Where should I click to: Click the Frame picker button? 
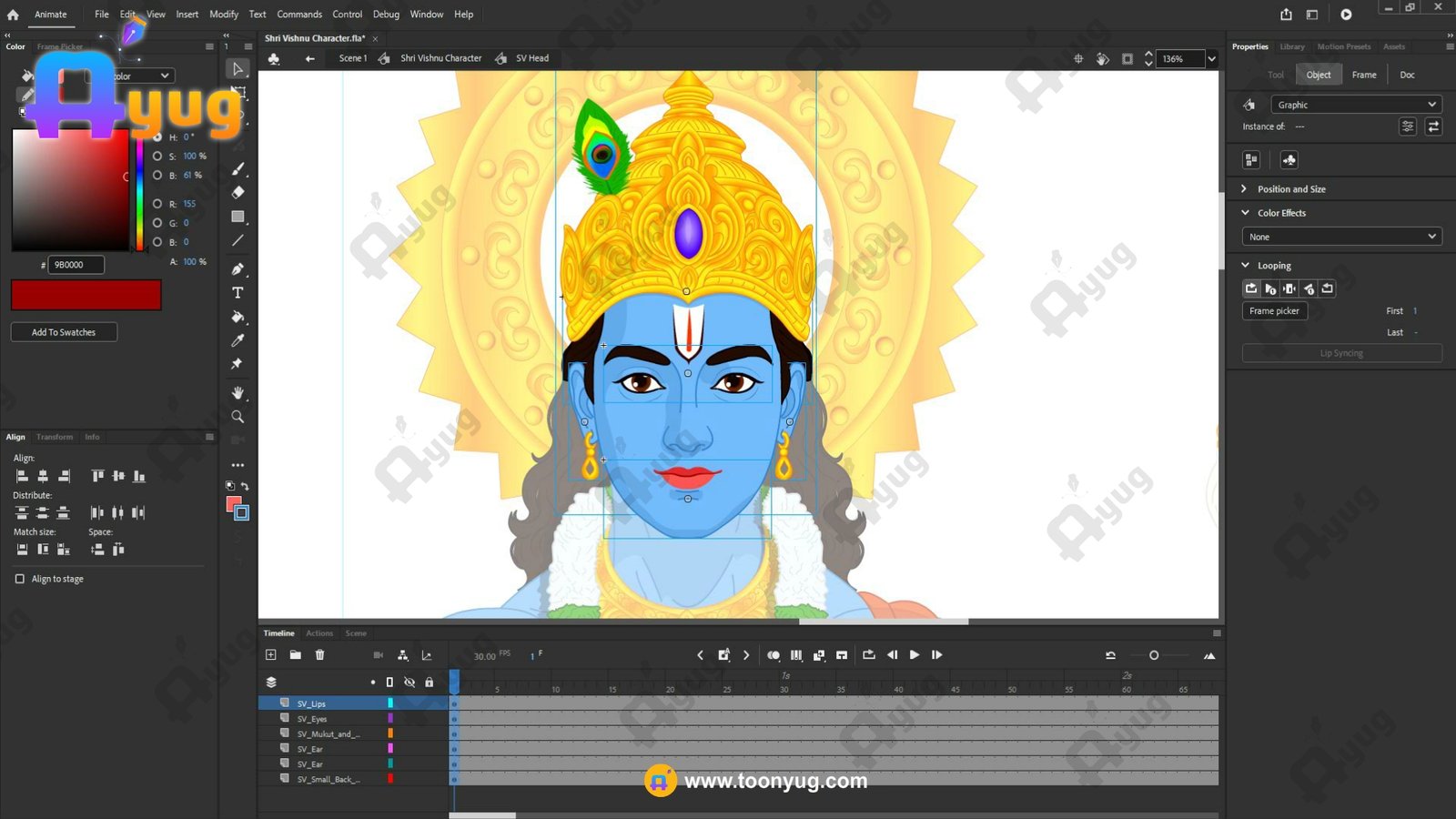coord(1274,311)
